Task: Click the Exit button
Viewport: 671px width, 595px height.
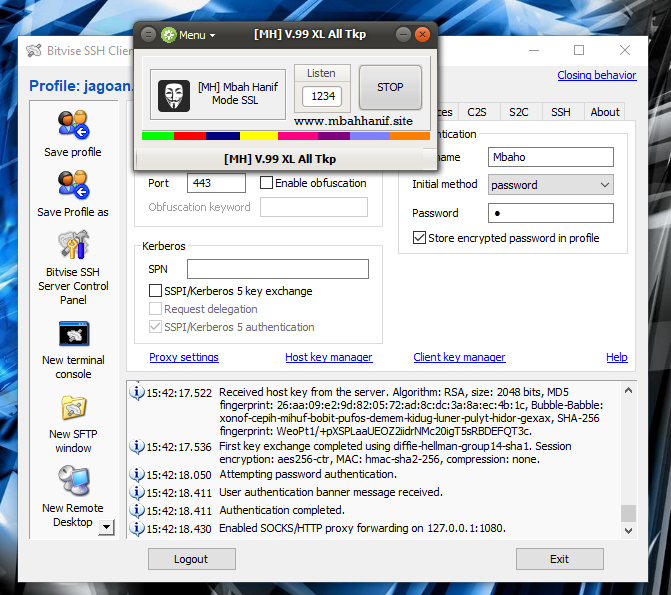Action: click(x=560, y=559)
